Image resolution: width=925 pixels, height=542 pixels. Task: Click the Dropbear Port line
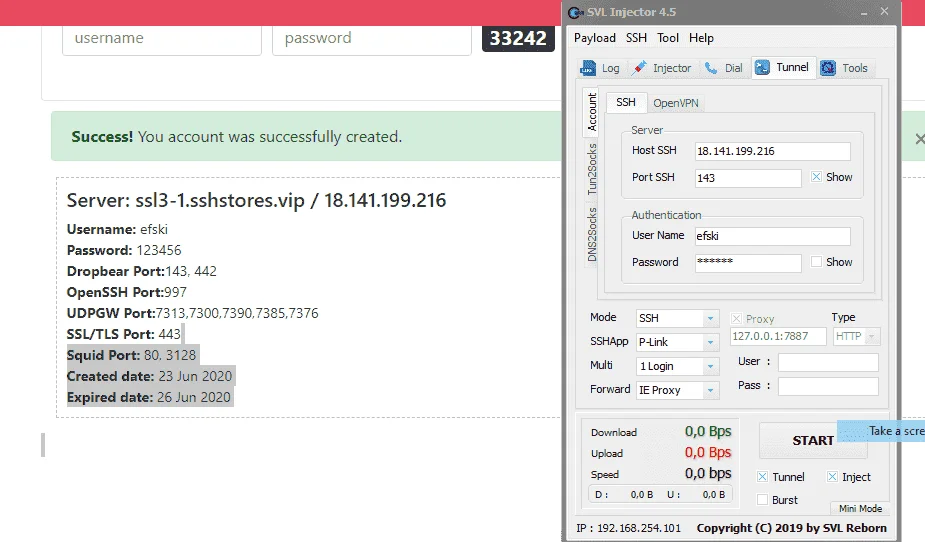(142, 271)
